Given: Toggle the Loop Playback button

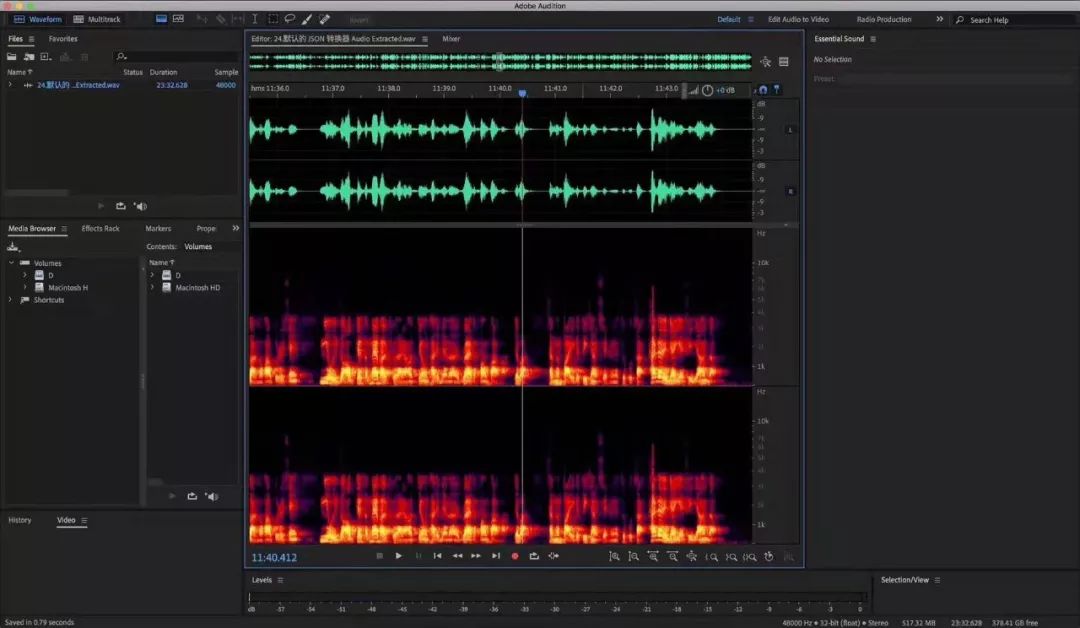Looking at the screenshot, I should click(x=534, y=556).
